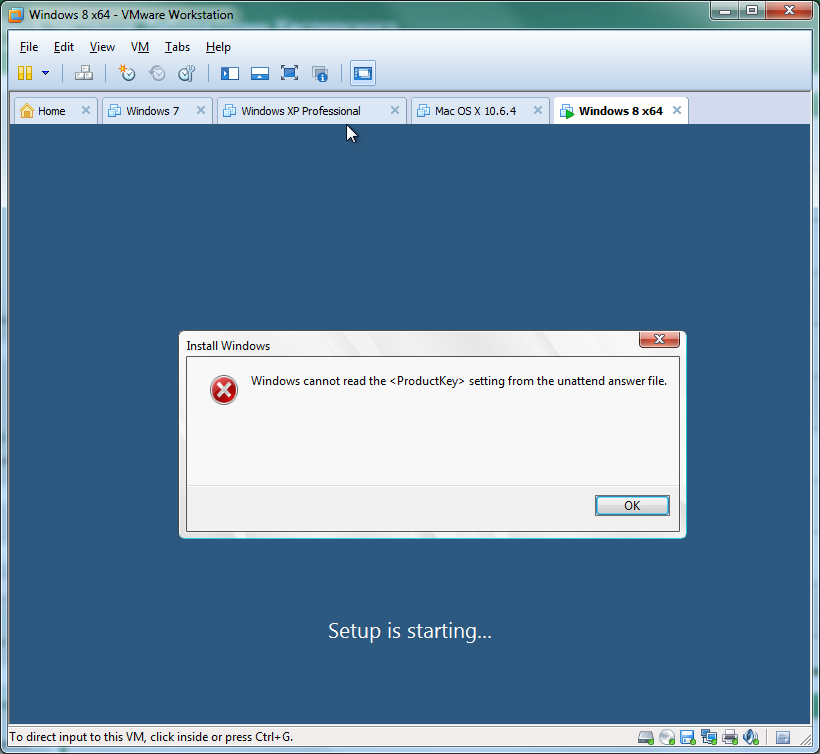The image size is (820, 754).
Task: Minimize the VMware Workstation window
Action: tap(725, 10)
